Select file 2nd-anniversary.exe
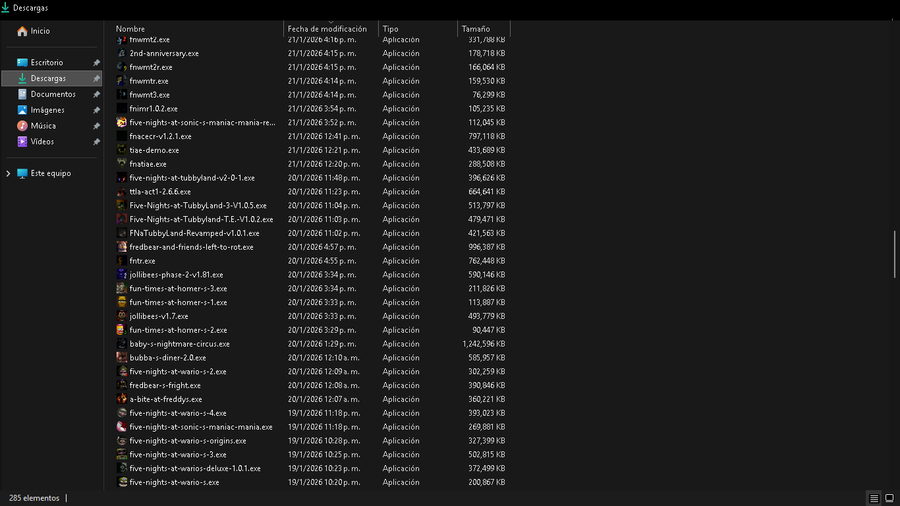This screenshot has height=506, width=900. tap(164, 53)
